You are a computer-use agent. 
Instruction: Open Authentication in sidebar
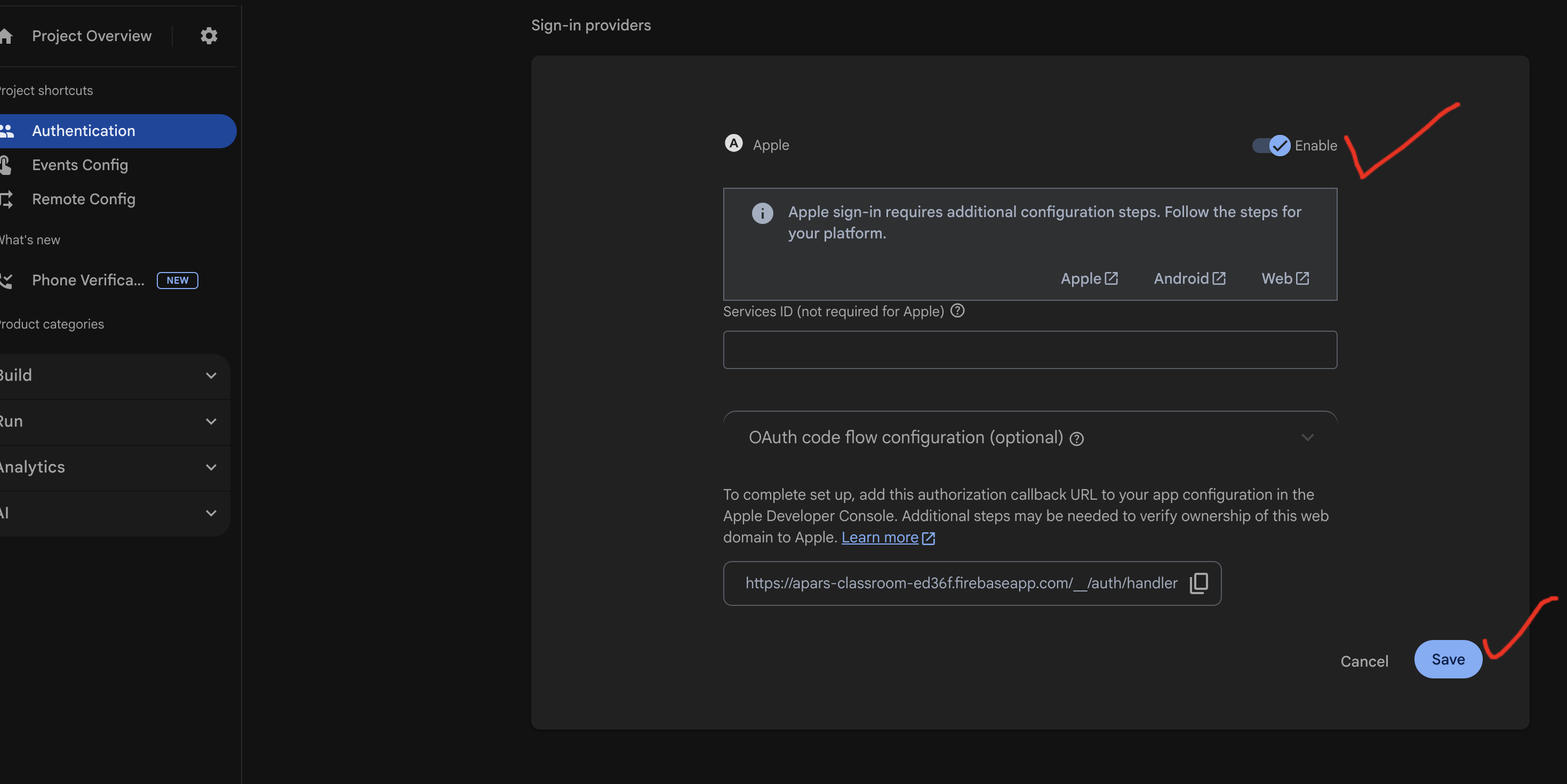(118, 131)
